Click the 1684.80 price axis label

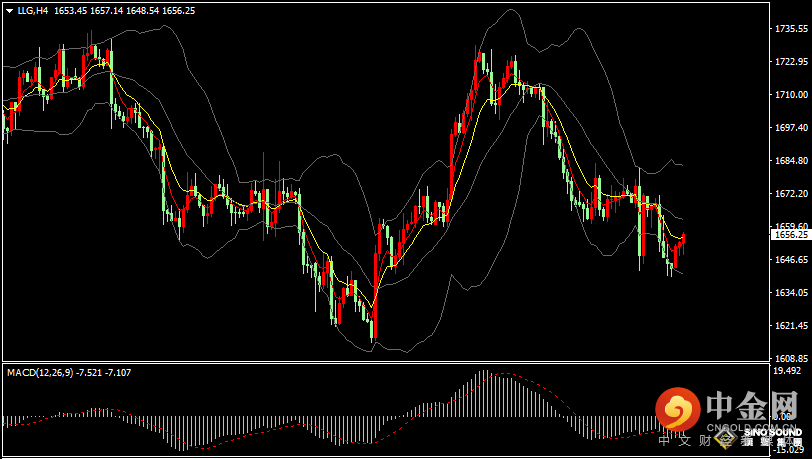pyautogui.click(x=791, y=161)
